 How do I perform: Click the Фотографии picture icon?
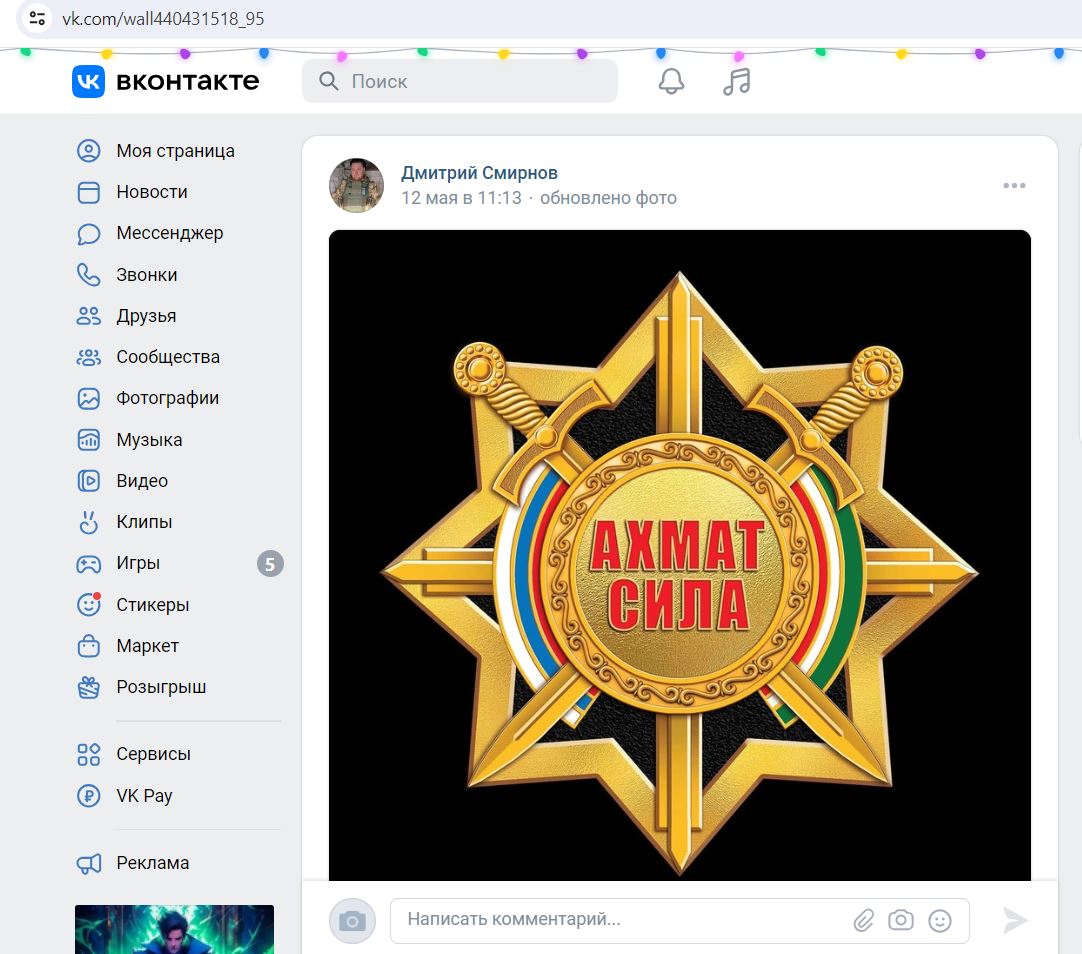point(88,399)
